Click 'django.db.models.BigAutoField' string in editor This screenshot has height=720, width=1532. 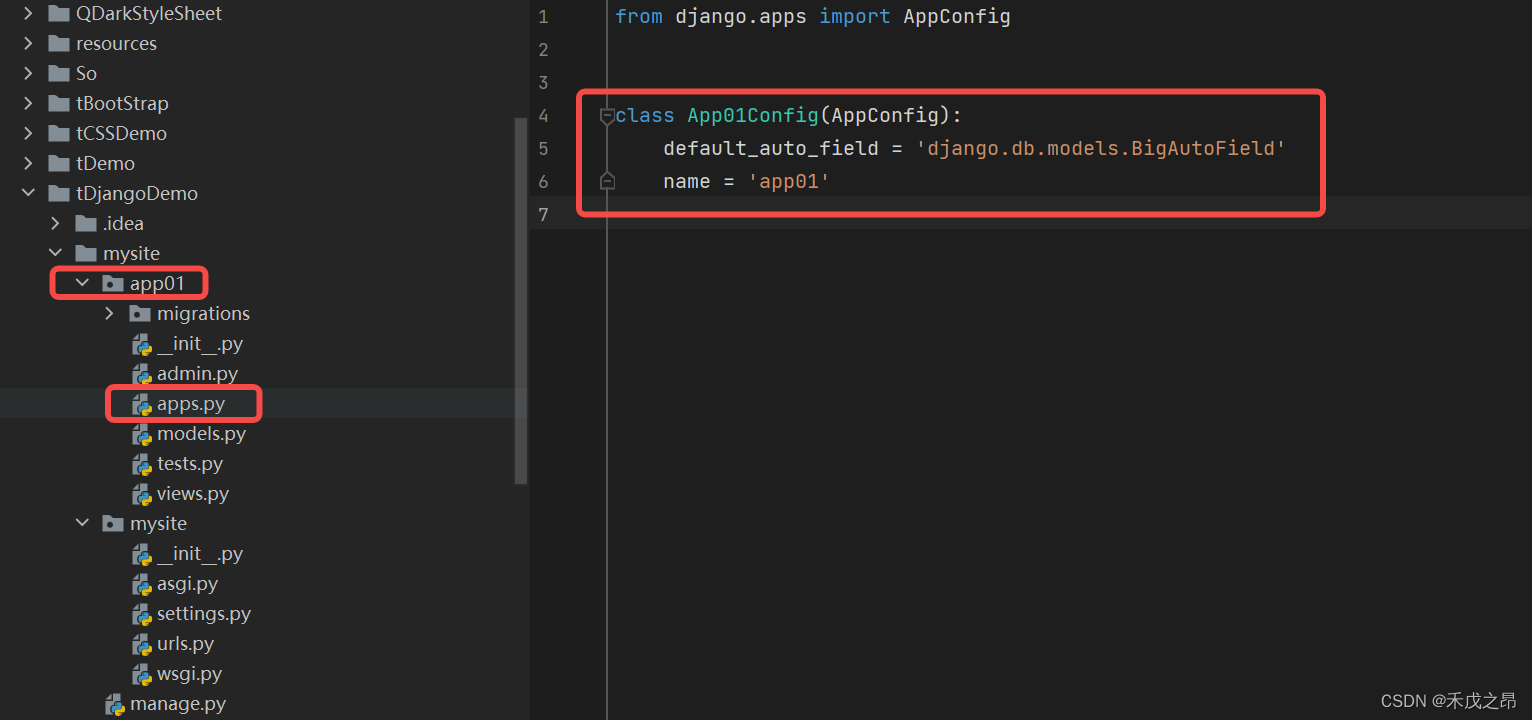coord(1101,149)
